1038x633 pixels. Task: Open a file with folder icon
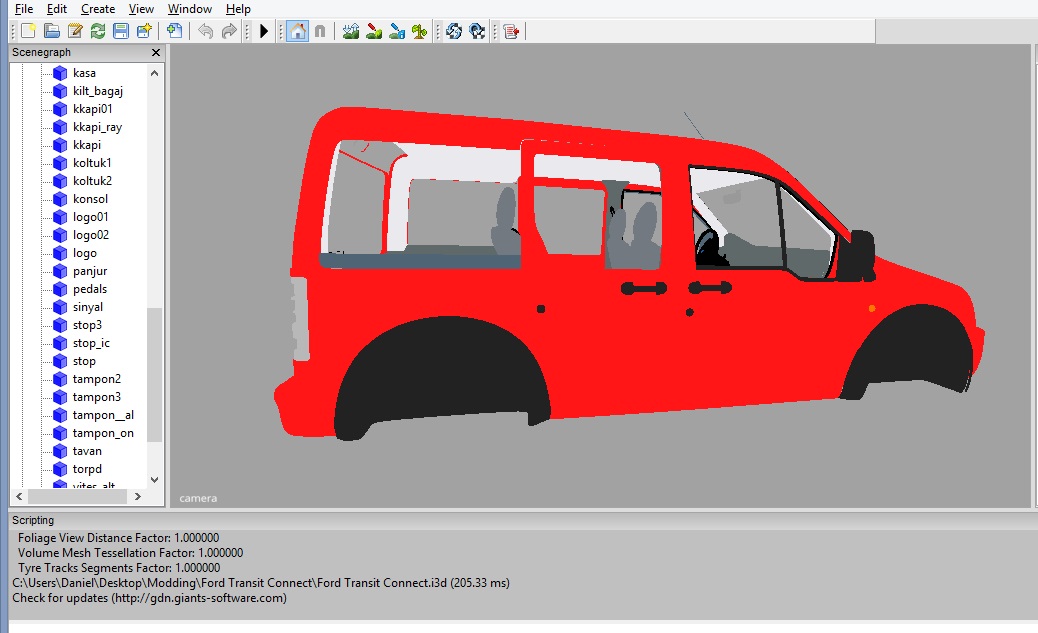pos(52,31)
